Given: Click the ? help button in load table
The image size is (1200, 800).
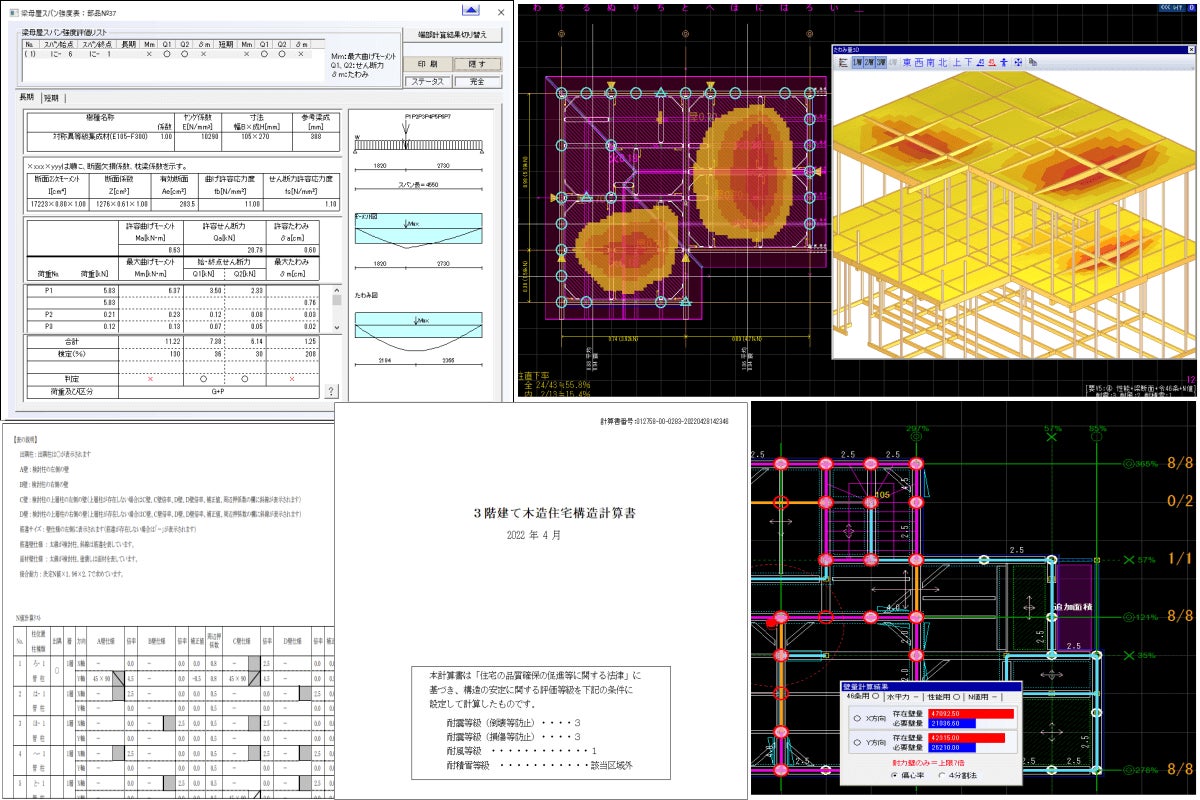Looking at the screenshot, I should point(331,391).
